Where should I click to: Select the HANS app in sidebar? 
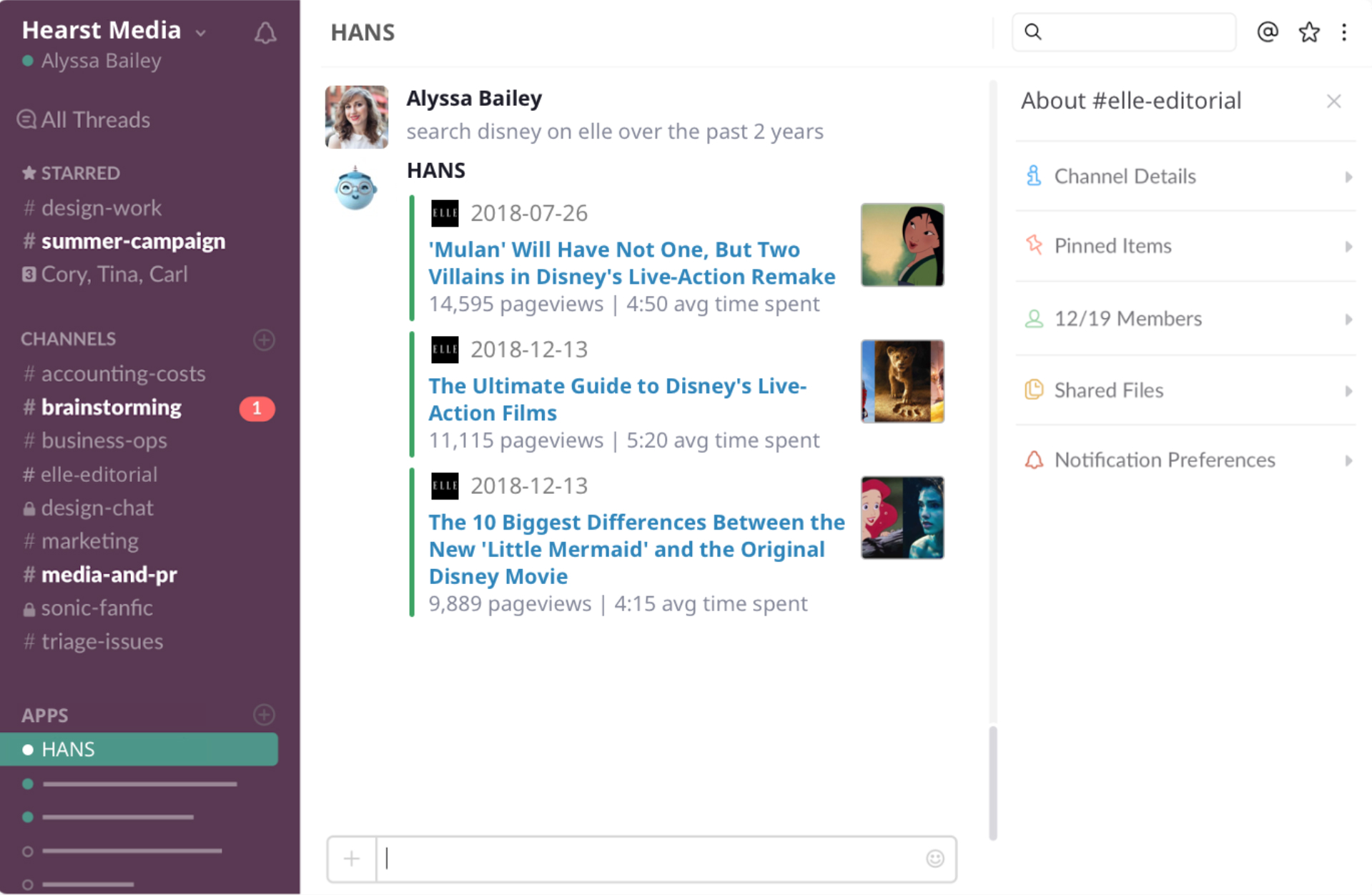tap(139, 749)
